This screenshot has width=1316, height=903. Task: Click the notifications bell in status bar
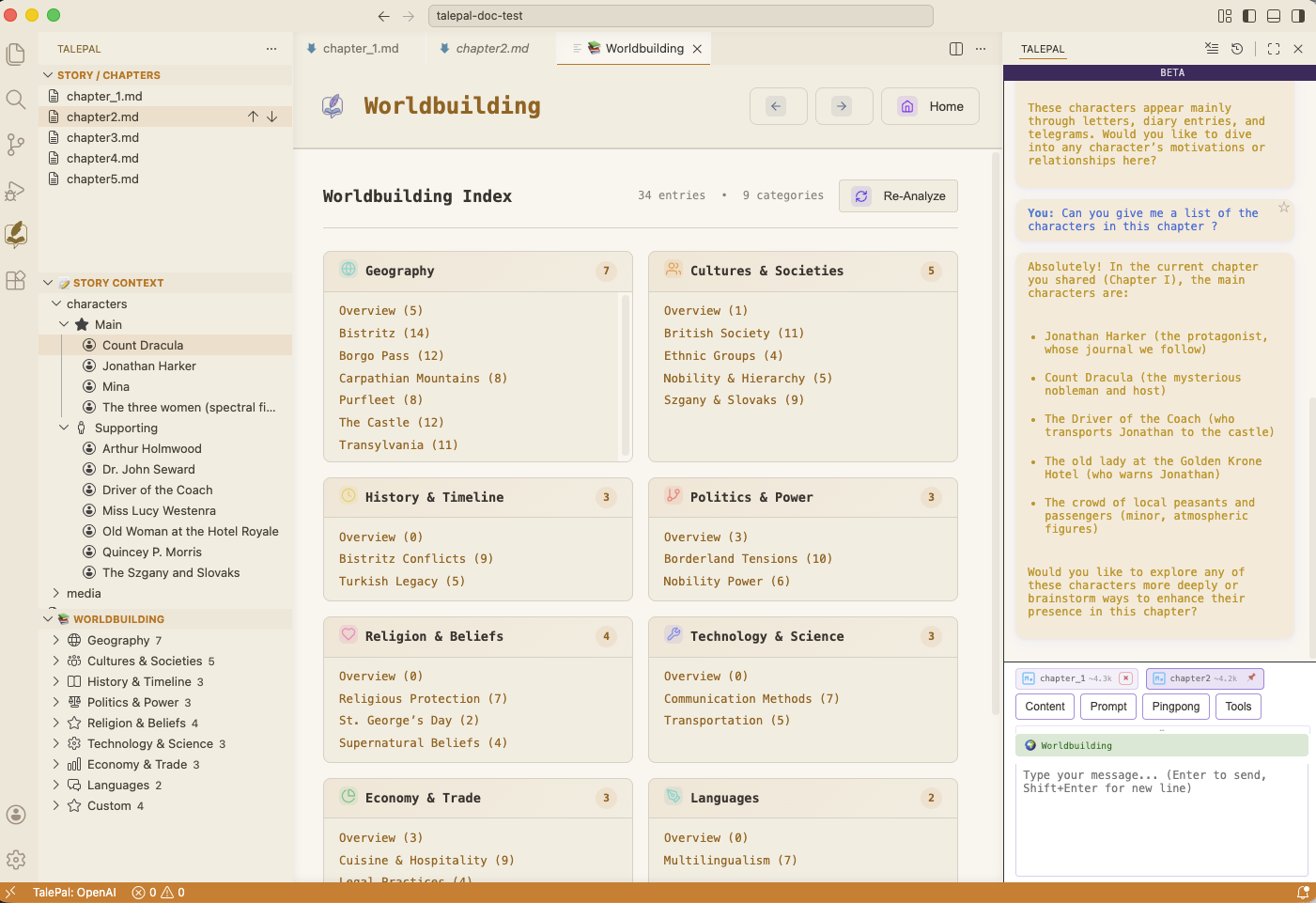pos(1303,893)
